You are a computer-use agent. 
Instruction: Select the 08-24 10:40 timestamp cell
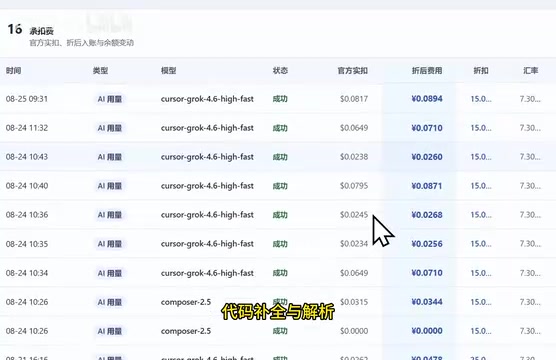[27, 186]
